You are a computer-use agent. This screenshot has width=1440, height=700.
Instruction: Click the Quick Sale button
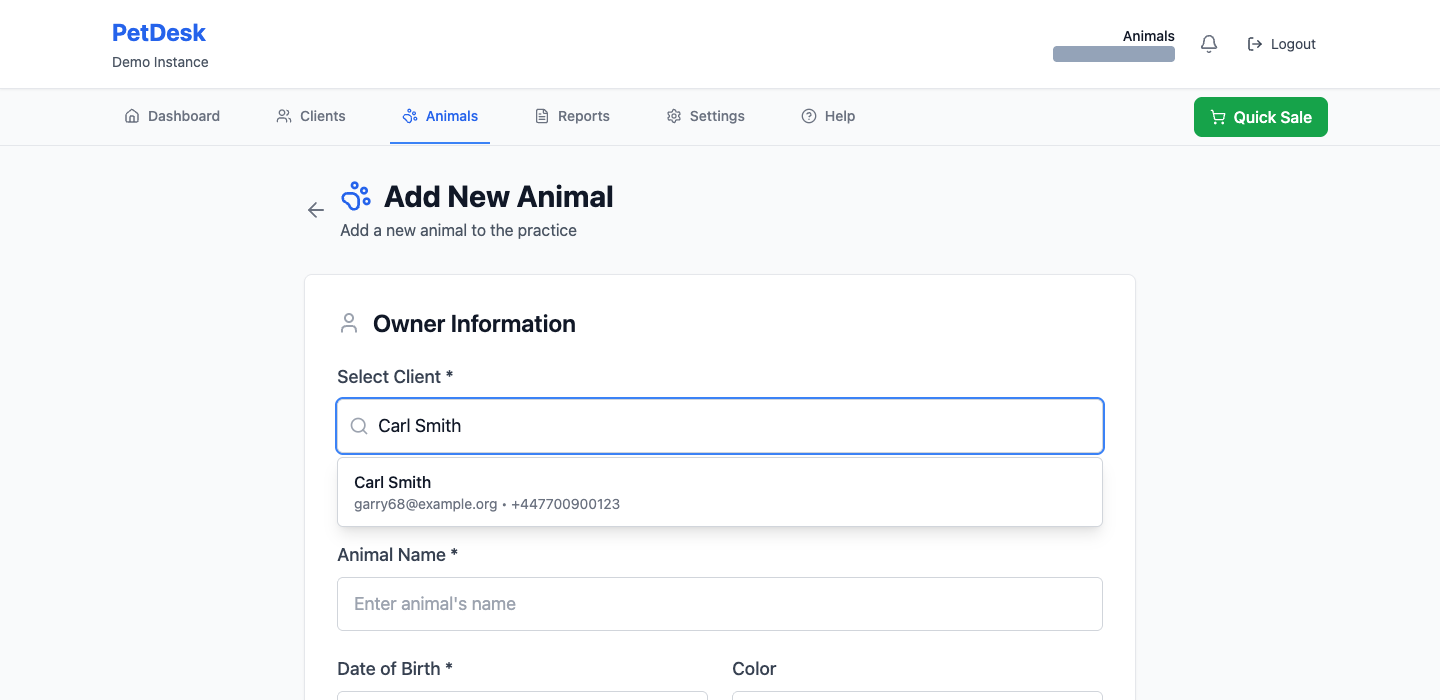click(x=1261, y=117)
